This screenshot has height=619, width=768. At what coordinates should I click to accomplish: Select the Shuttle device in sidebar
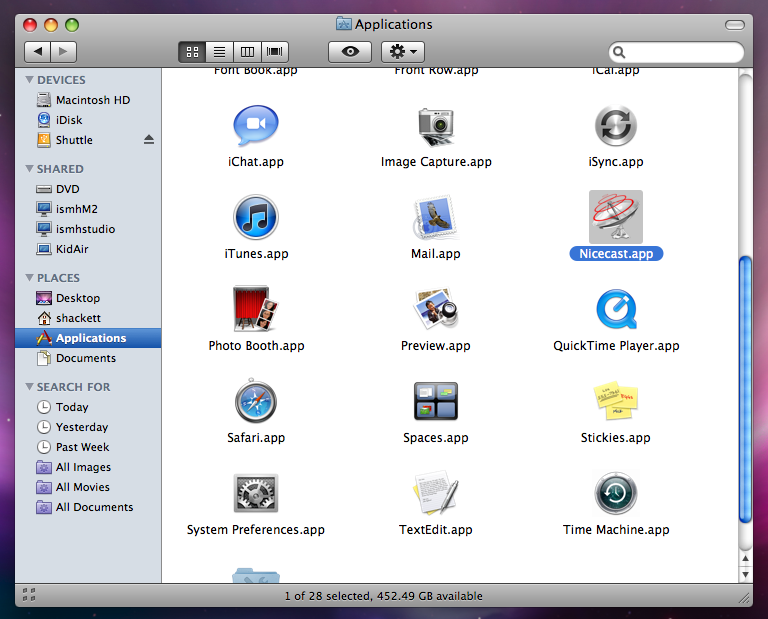coord(88,140)
